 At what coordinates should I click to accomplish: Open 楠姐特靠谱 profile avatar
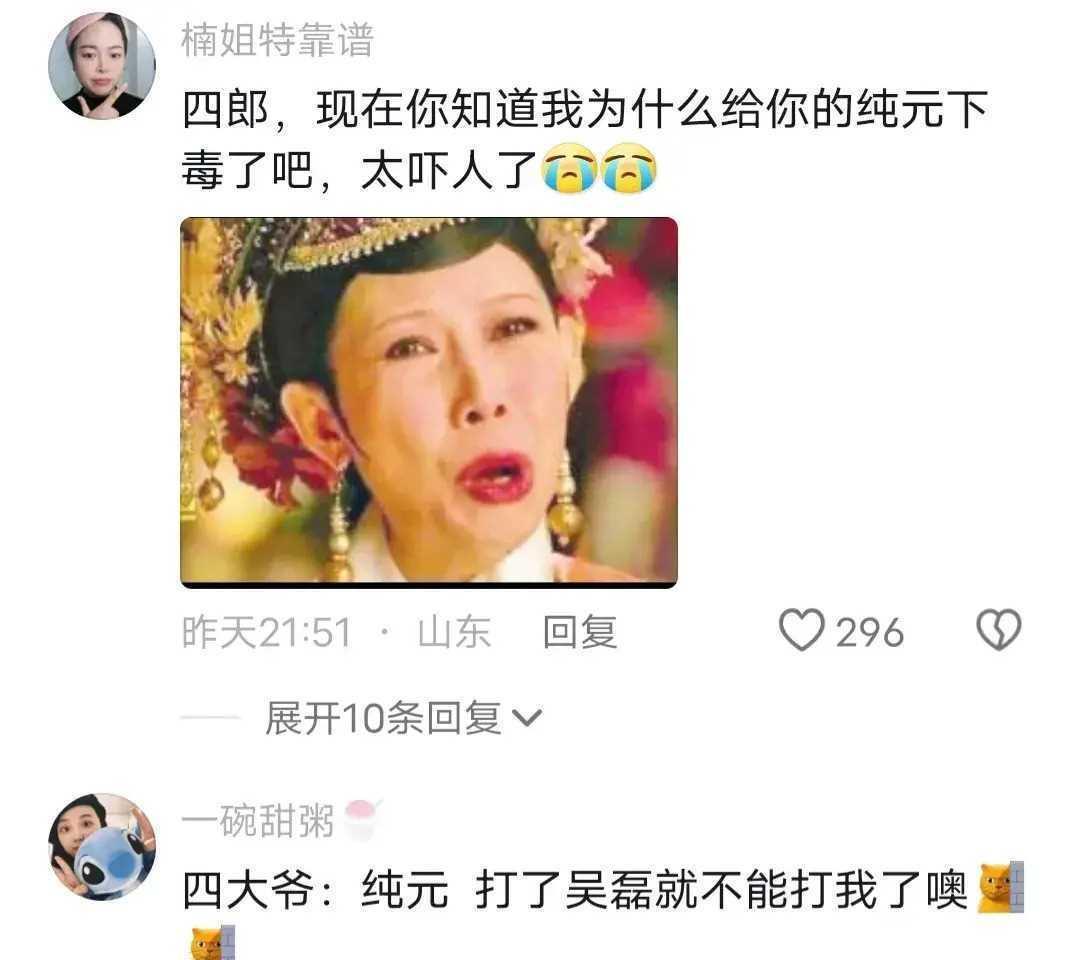click(x=102, y=65)
